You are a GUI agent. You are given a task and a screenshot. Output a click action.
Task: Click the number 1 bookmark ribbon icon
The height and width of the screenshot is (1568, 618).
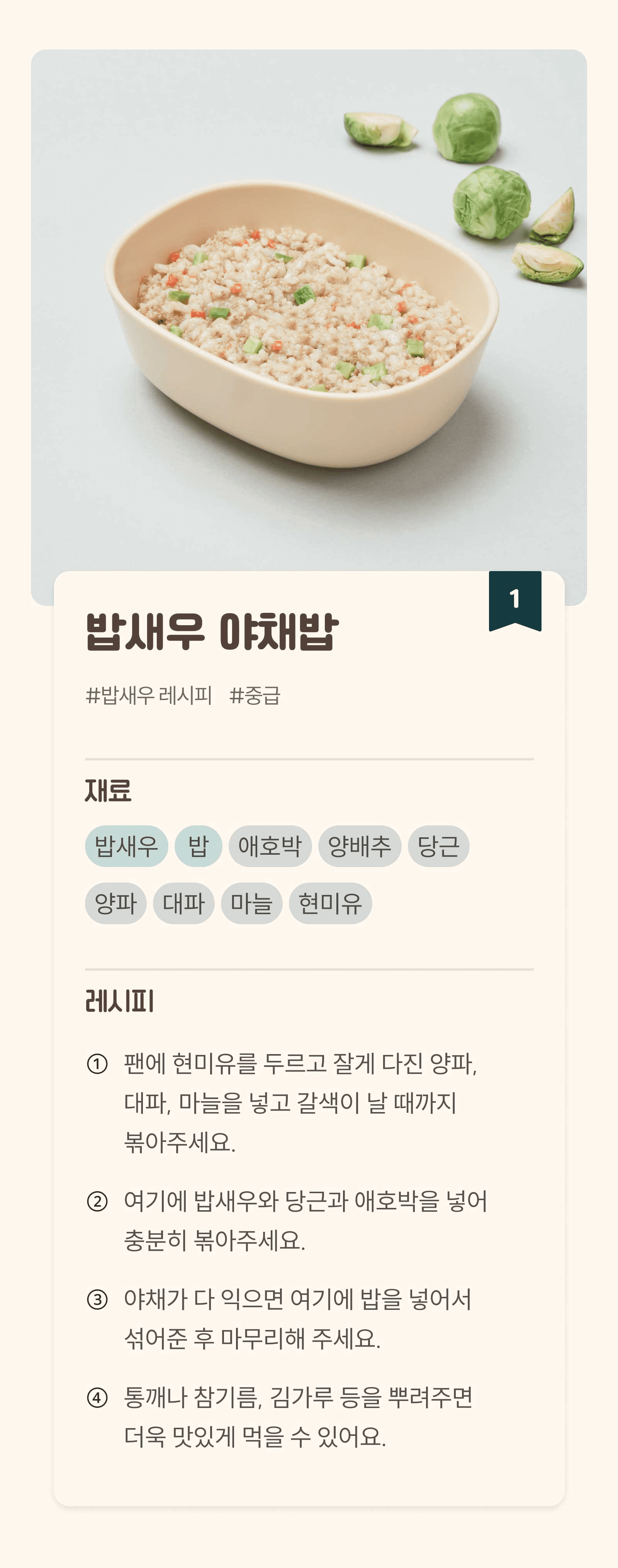point(514,601)
